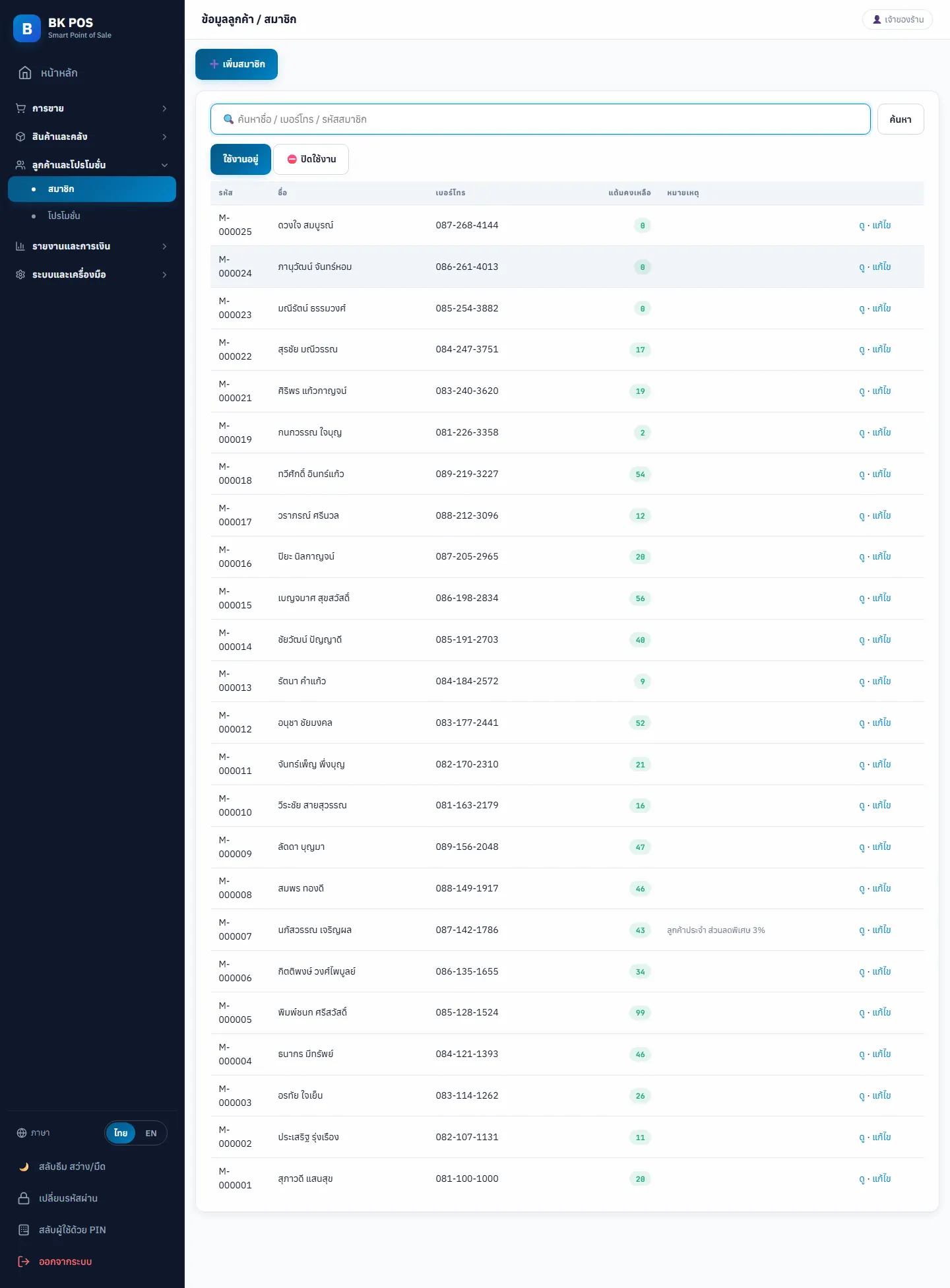950x1288 pixels.
Task: Click the BK POS logo icon
Action: click(x=27, y=28)
